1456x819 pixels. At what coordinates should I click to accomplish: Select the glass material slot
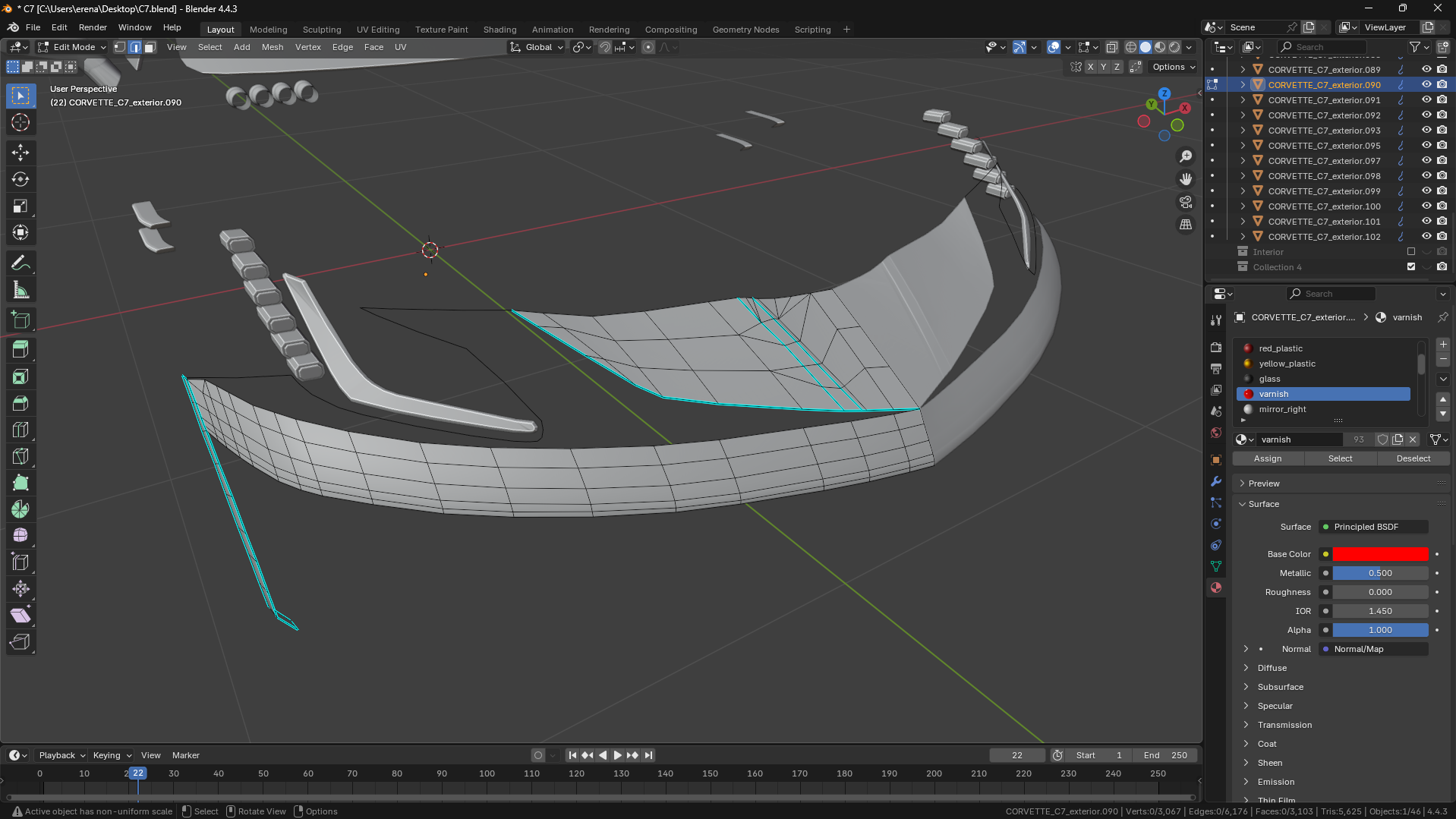1323,379
